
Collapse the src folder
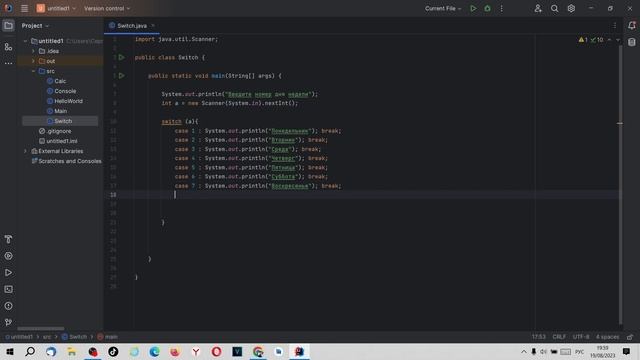click(x=33, y=71)
